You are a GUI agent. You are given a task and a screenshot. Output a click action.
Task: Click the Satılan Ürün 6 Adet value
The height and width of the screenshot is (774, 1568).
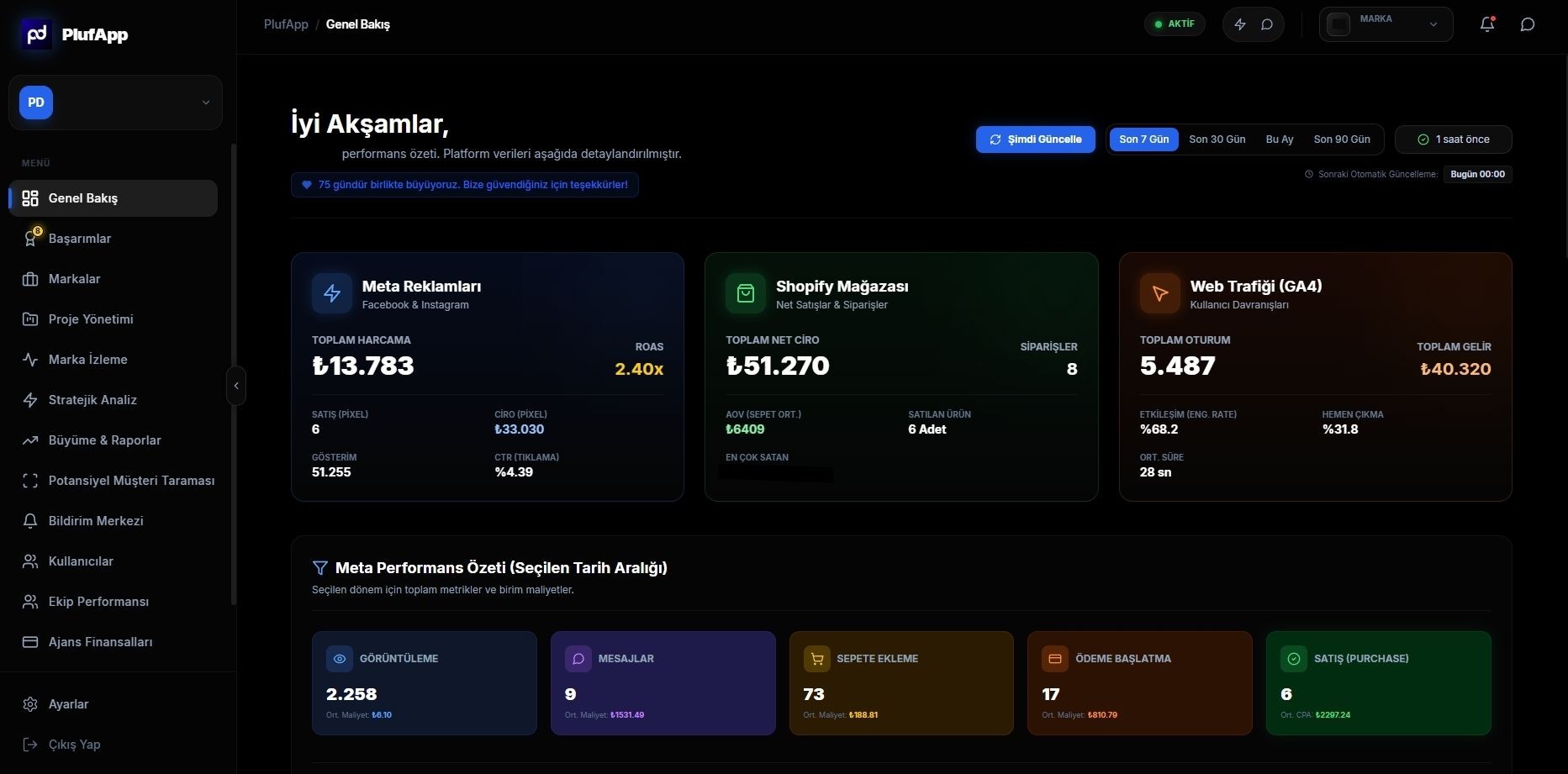coord(927,429)
